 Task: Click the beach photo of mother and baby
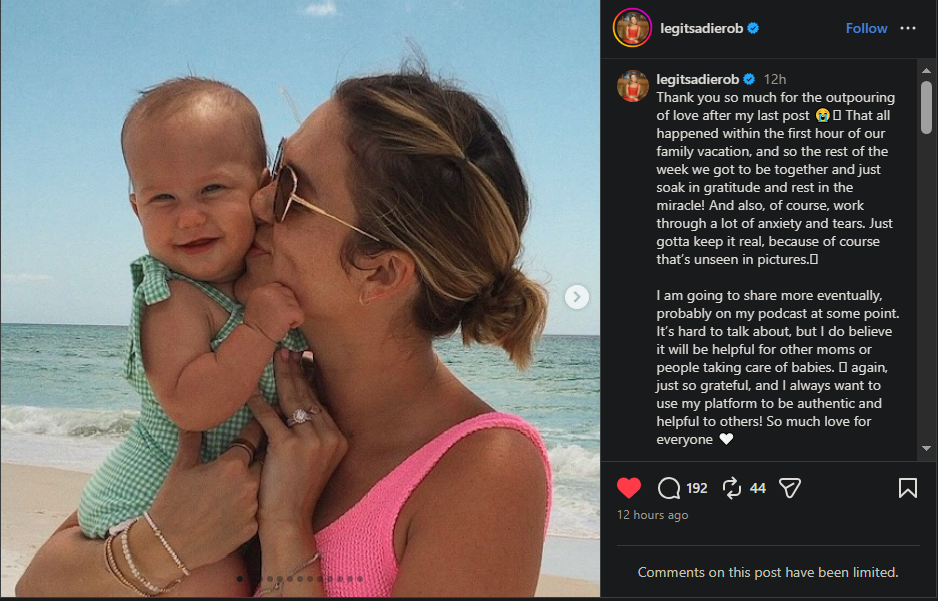(300, 300)
